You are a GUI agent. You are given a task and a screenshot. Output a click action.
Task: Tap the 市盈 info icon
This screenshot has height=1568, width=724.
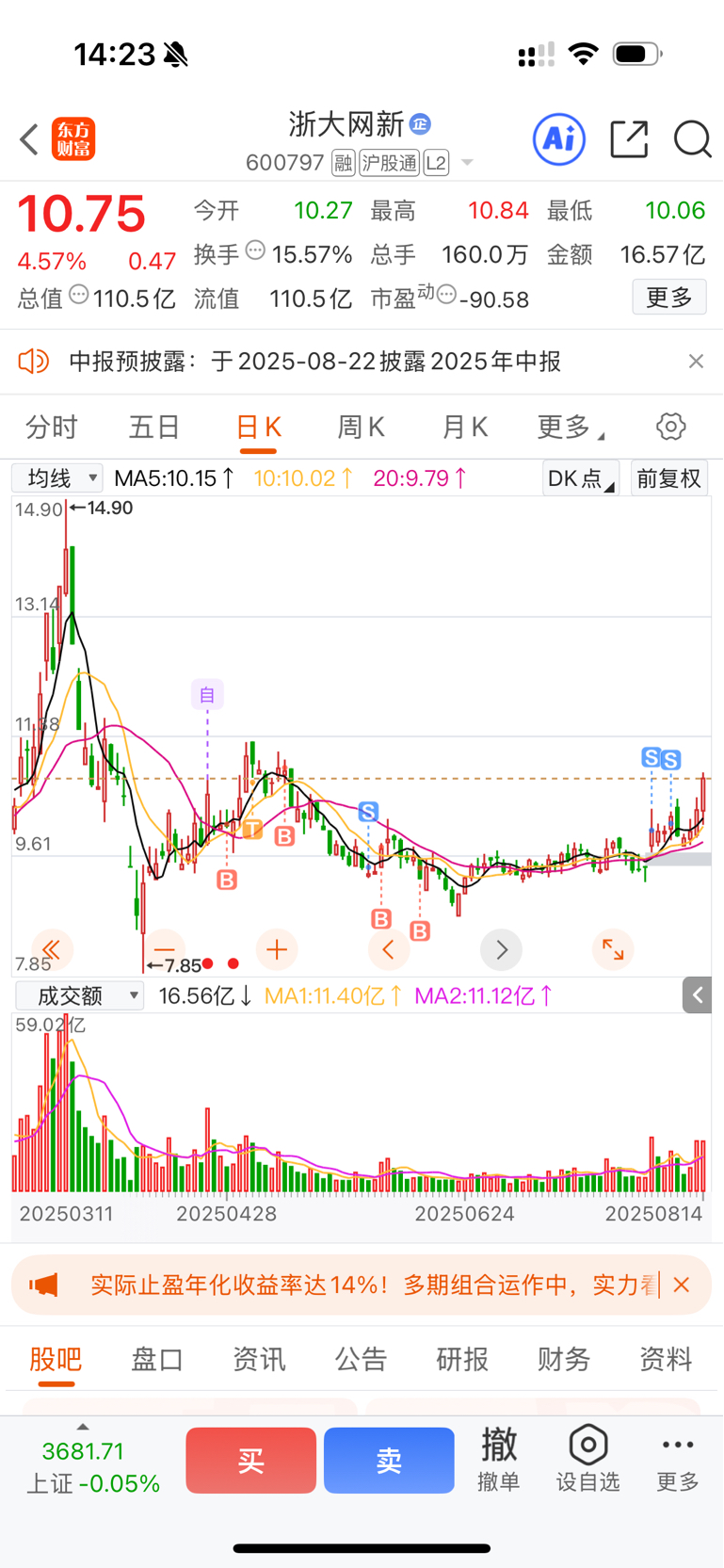click(x=446, y=295)
